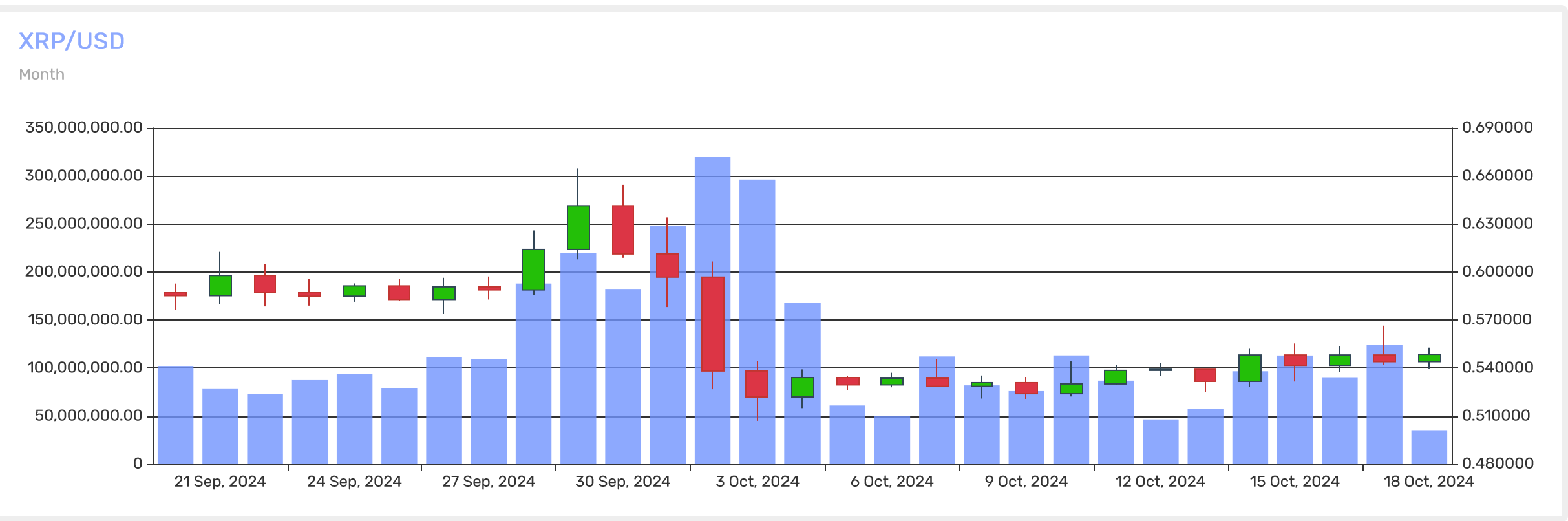Select the volume bar above 9 Oct, 2024
The height and width of the screenshot is (521, 1568).
[1026, 428]
